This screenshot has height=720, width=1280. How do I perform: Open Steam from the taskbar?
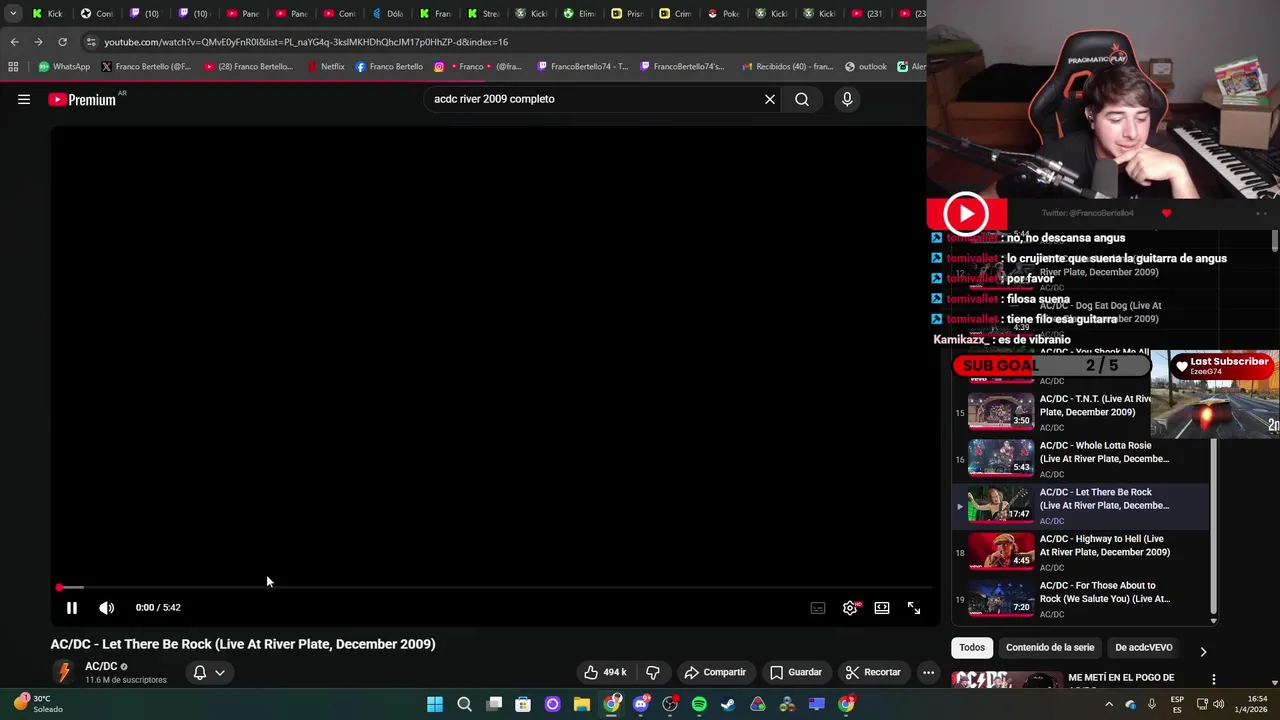(x=728, y=704)
